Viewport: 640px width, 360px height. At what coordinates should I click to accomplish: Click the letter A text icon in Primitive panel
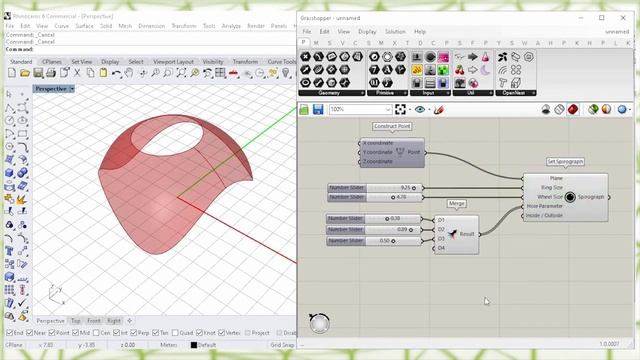(387, 70)
